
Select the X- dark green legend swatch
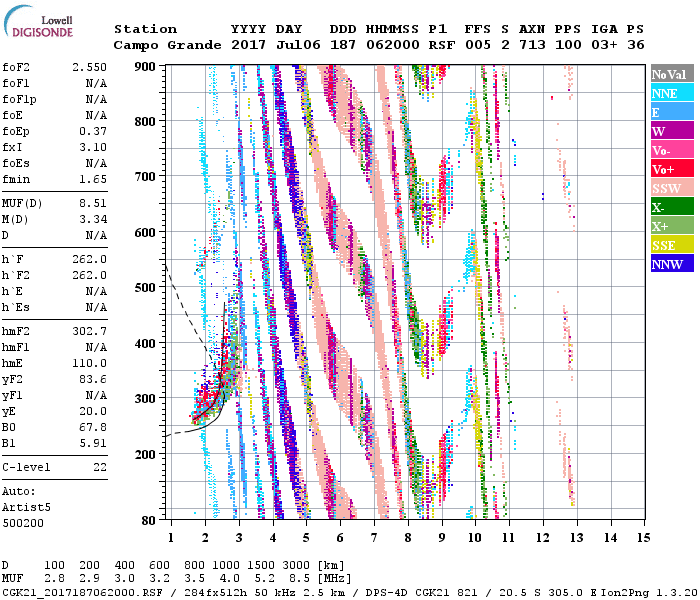coord(670,207)
